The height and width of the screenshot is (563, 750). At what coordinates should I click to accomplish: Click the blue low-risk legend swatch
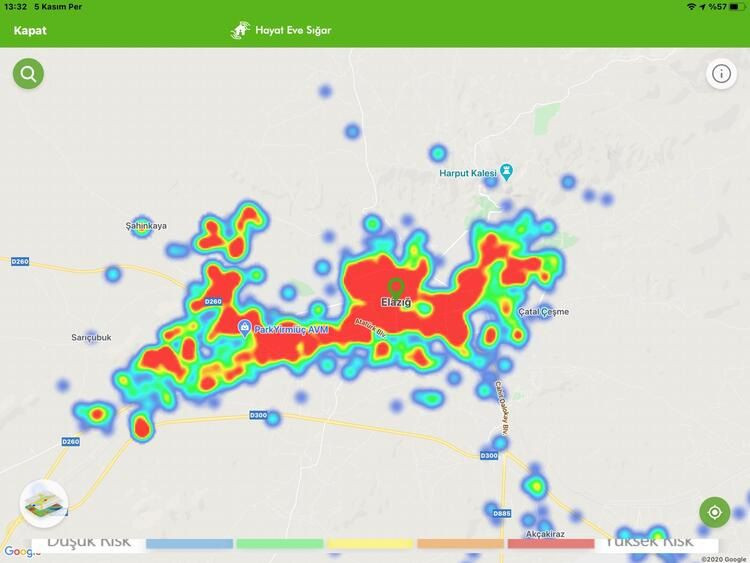coord(189,544)
